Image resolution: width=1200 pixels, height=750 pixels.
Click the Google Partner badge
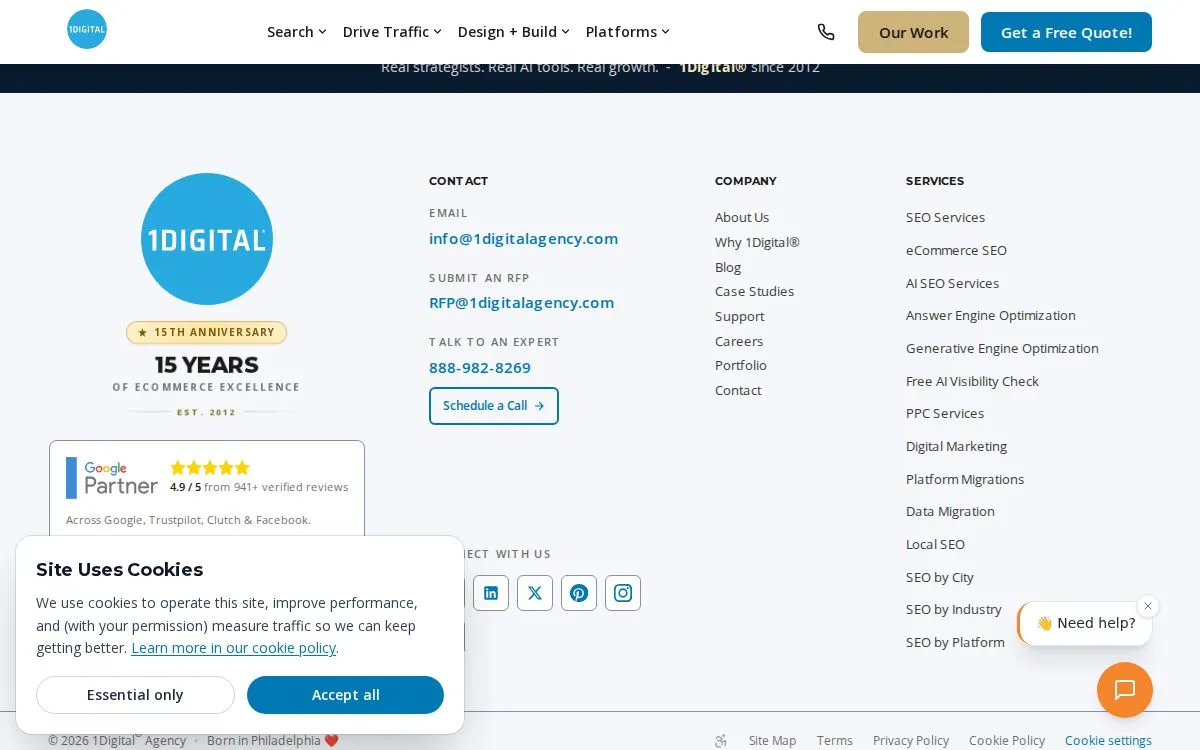coord(112,478)
